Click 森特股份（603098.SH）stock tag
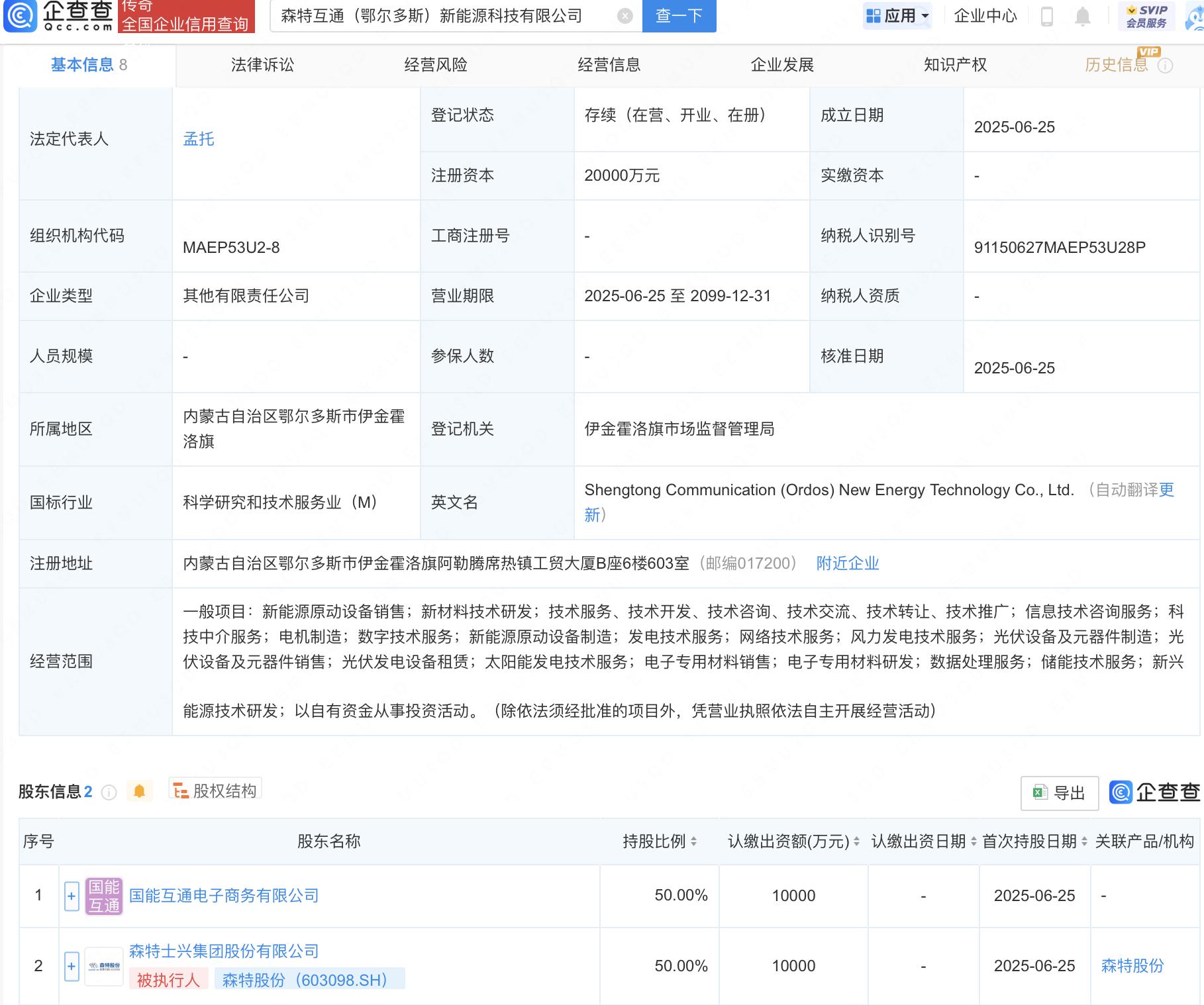Screen dimensions: 1204x1005 pyautogui.click(x=310, y=980)
